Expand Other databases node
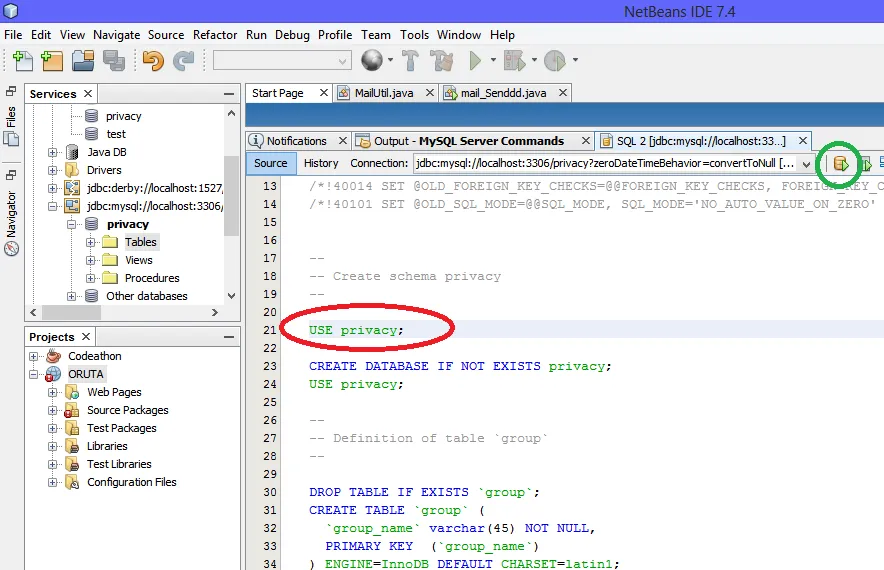Screen dimensions: 884x570 [71, 297]
